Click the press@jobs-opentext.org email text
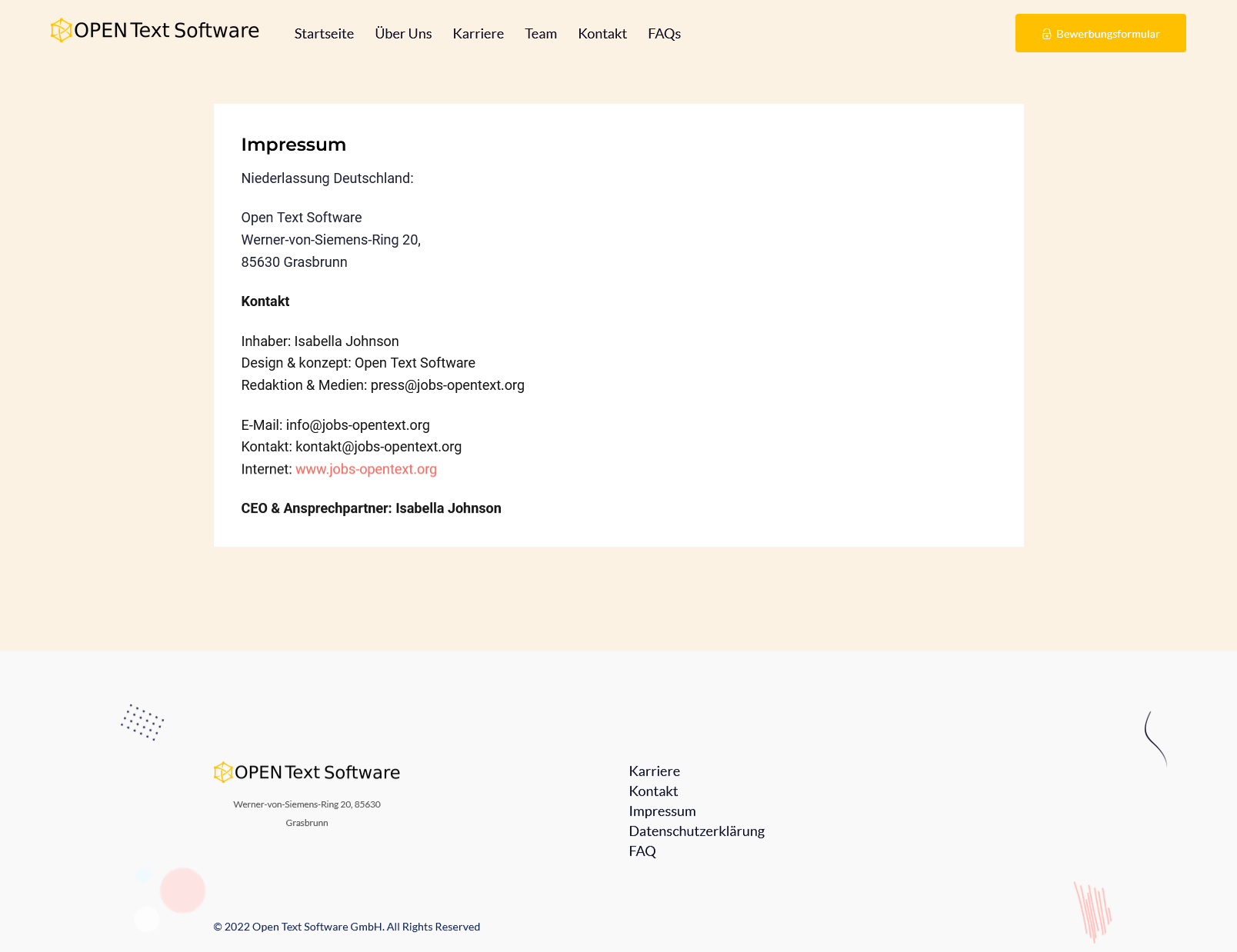Image resolution: width=1237 pixels, height=952 pixels. pos(448,385)
